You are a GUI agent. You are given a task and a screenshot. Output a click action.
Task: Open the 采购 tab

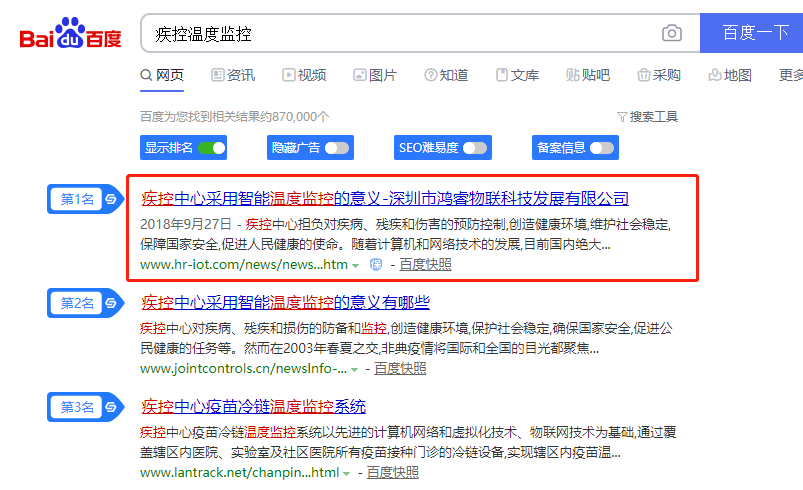pos(659,75)
